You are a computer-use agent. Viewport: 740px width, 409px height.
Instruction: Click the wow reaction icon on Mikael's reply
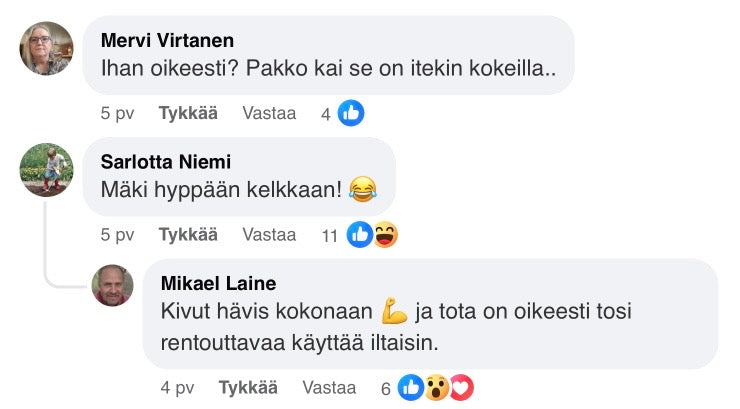point(435,387)
